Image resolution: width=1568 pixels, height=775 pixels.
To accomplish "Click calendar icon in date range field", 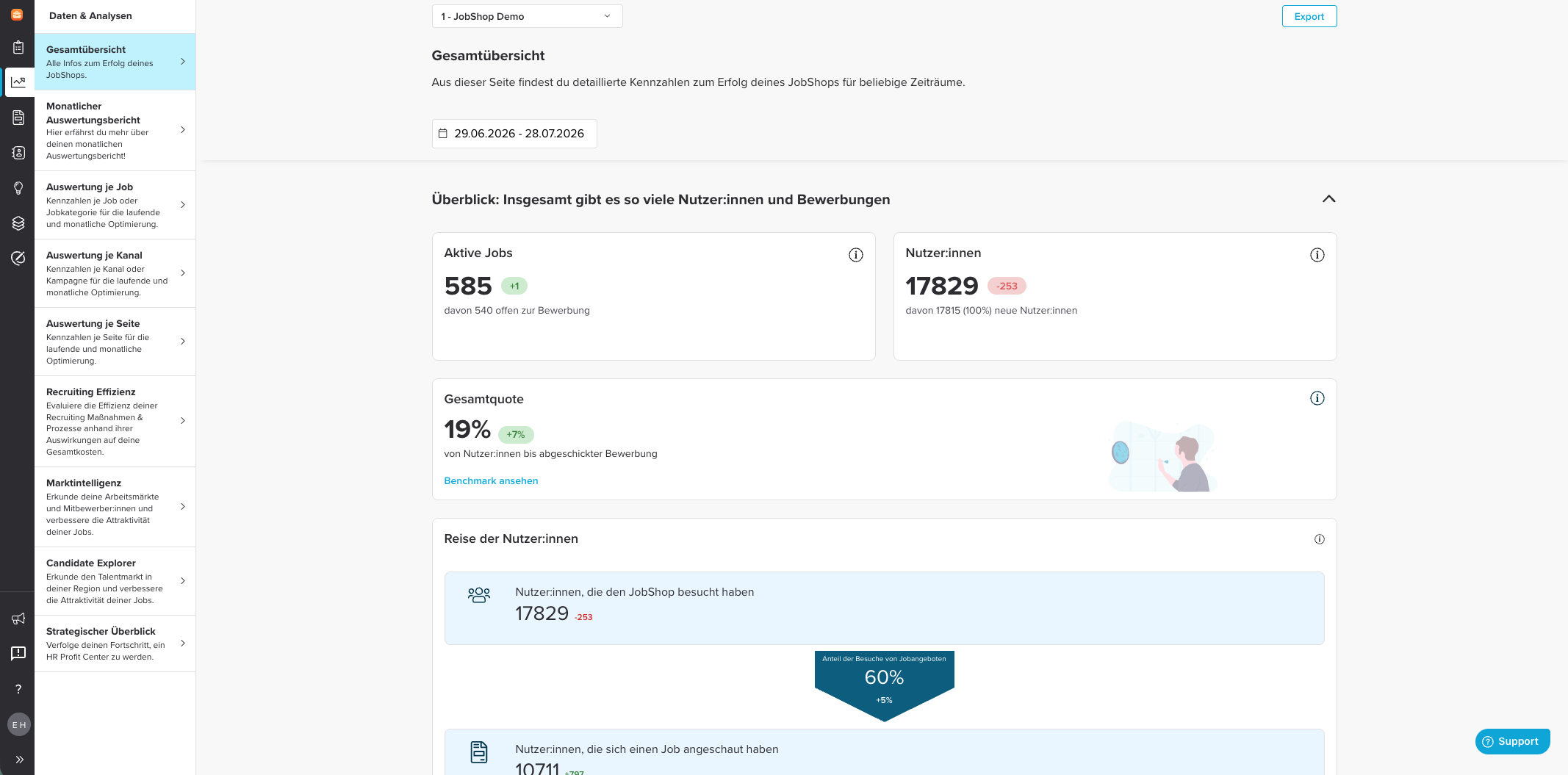I will click(x=443, y=133).
